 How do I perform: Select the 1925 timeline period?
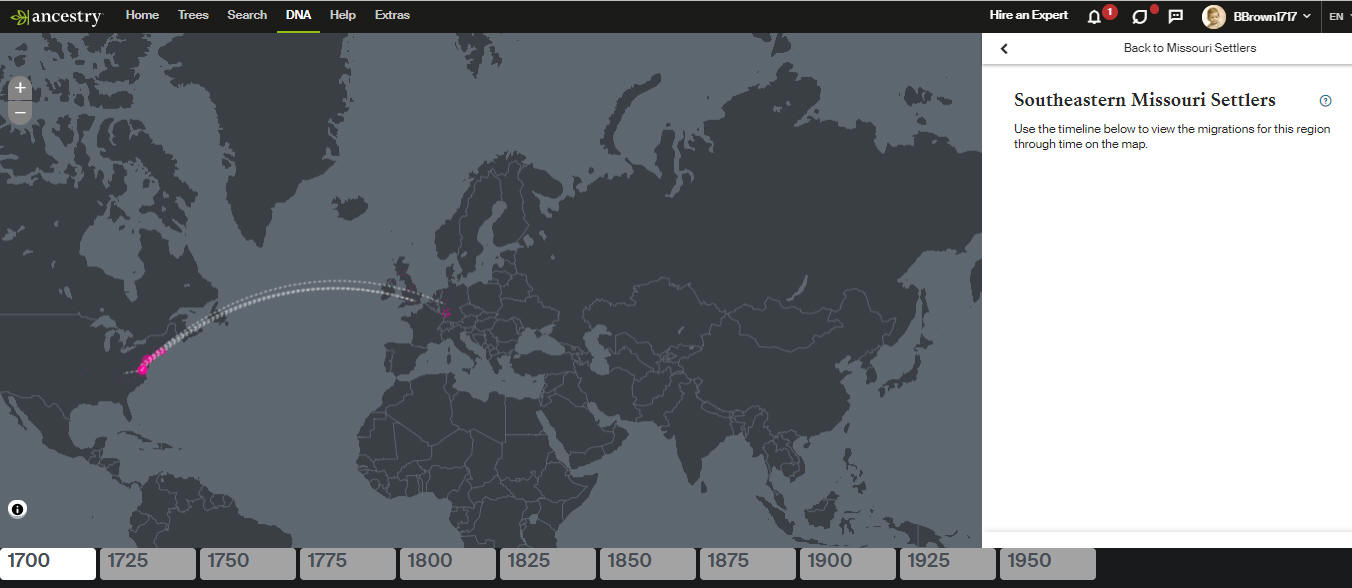(948, 564)
